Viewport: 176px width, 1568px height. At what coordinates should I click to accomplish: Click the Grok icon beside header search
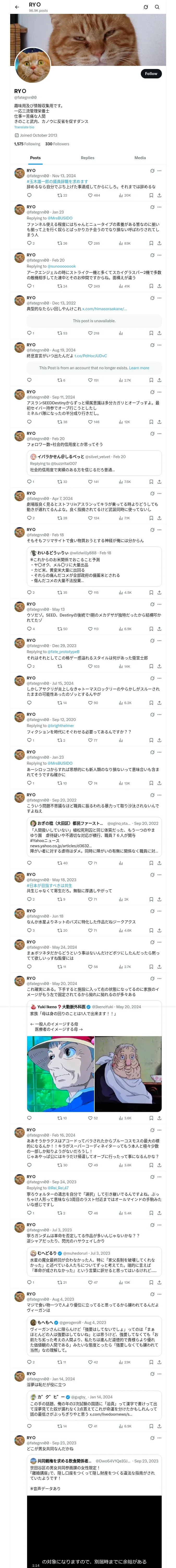146,7
